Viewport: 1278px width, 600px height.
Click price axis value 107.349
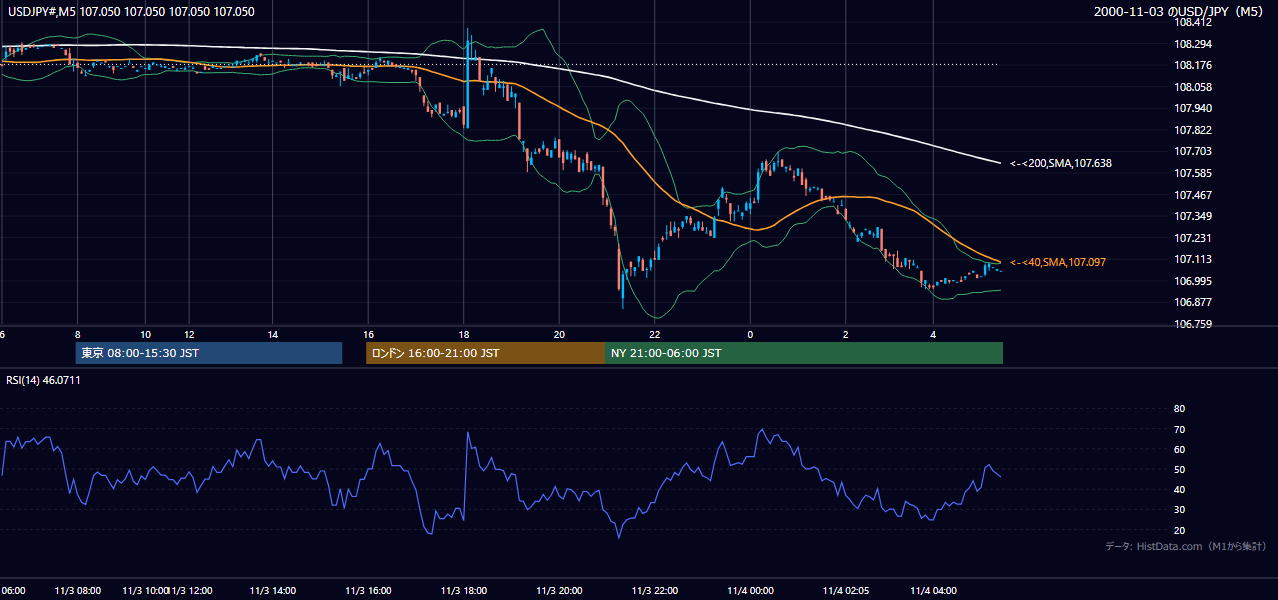pos(1193,216)
